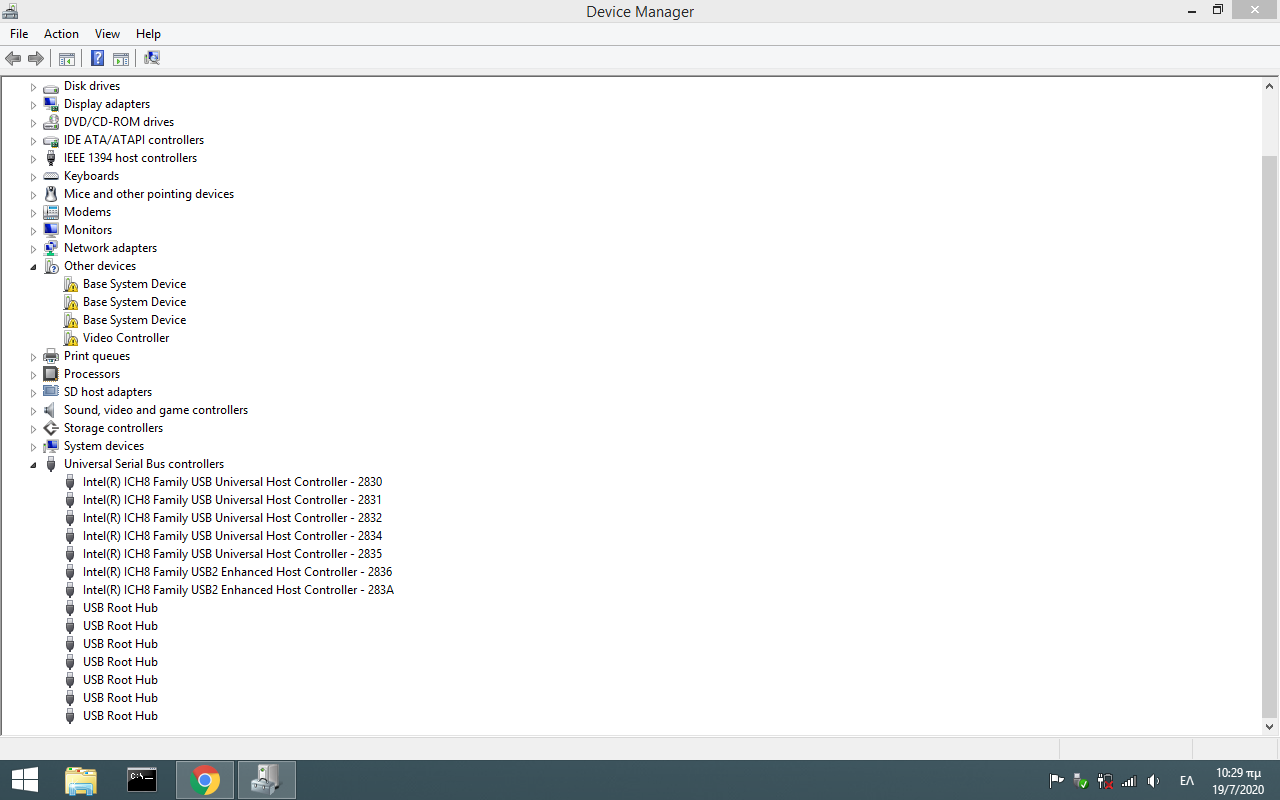Expand the IDE ATA/ATAPI controllers node

[x=33, y=141]
